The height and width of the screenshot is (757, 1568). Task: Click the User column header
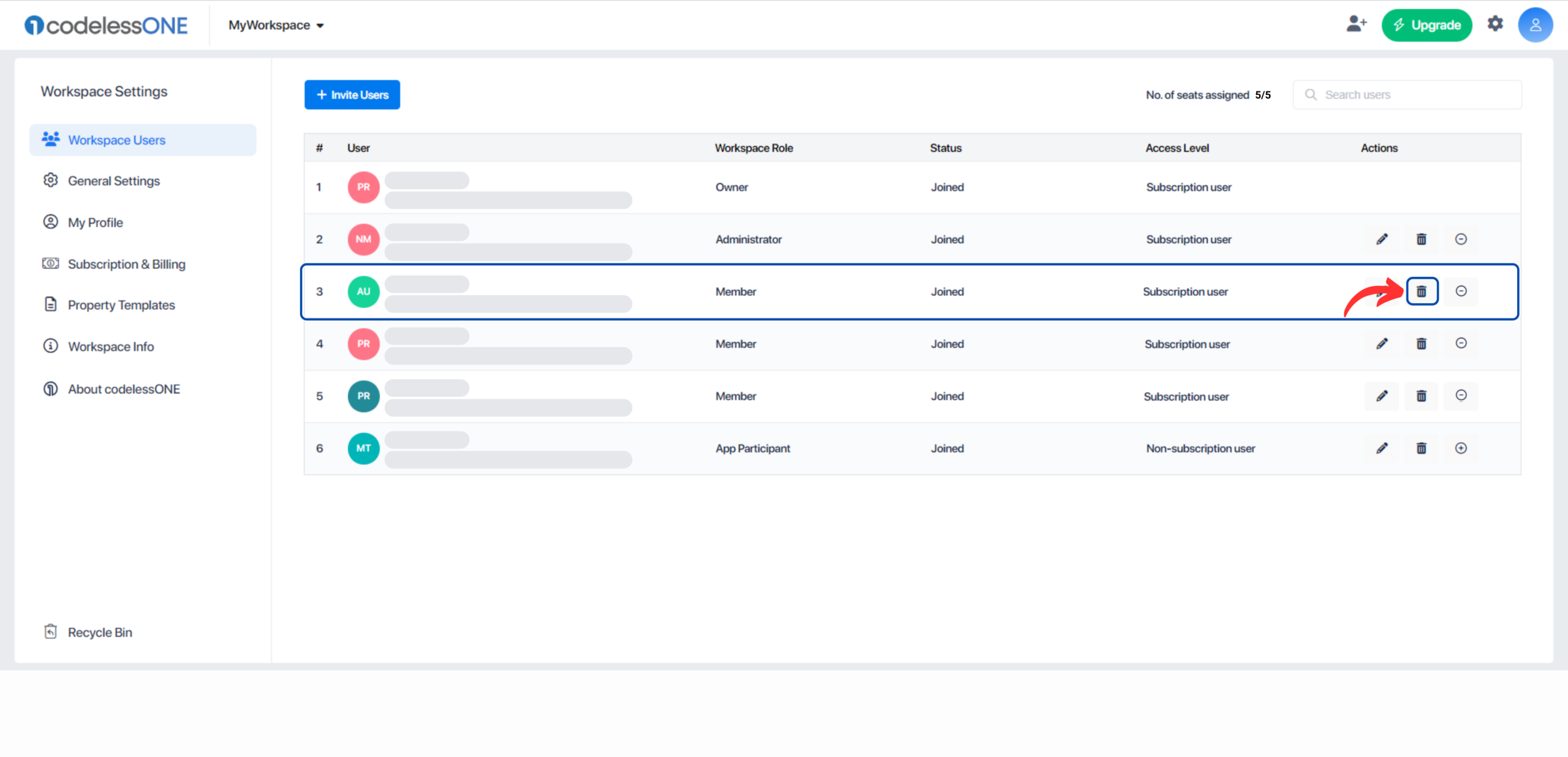[x=358, y=148]
